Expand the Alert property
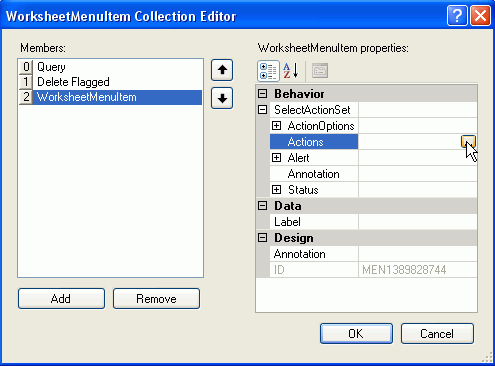The image size is (495, 366). coord(276,158)
